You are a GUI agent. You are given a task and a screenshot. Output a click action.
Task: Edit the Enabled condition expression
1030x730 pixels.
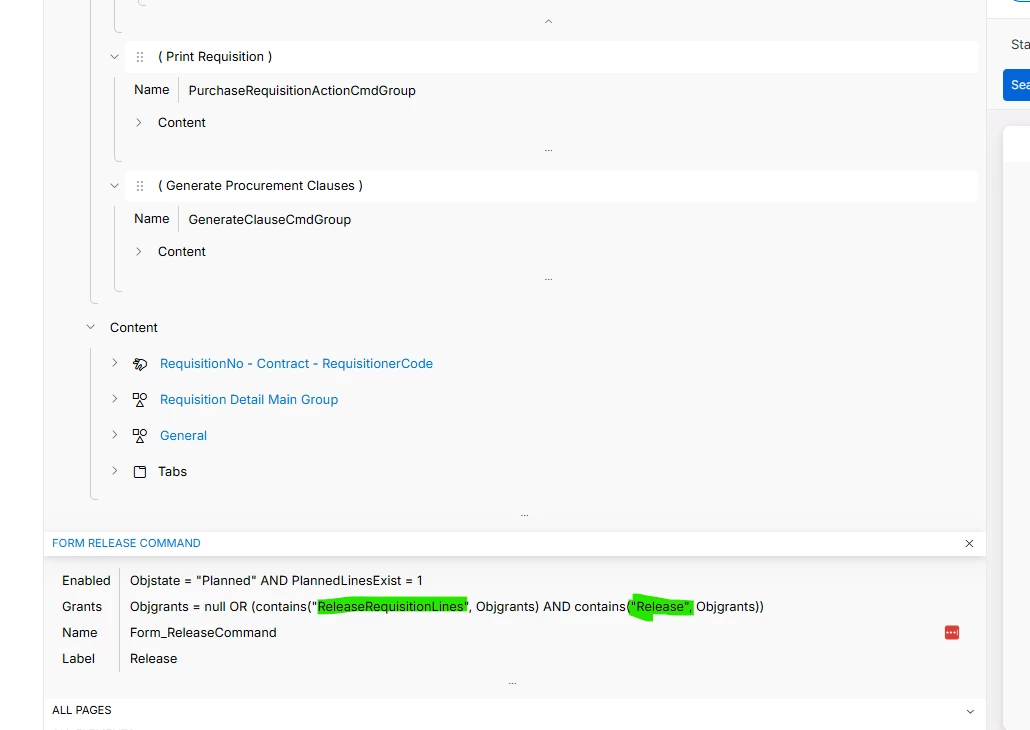click(276, 580)
